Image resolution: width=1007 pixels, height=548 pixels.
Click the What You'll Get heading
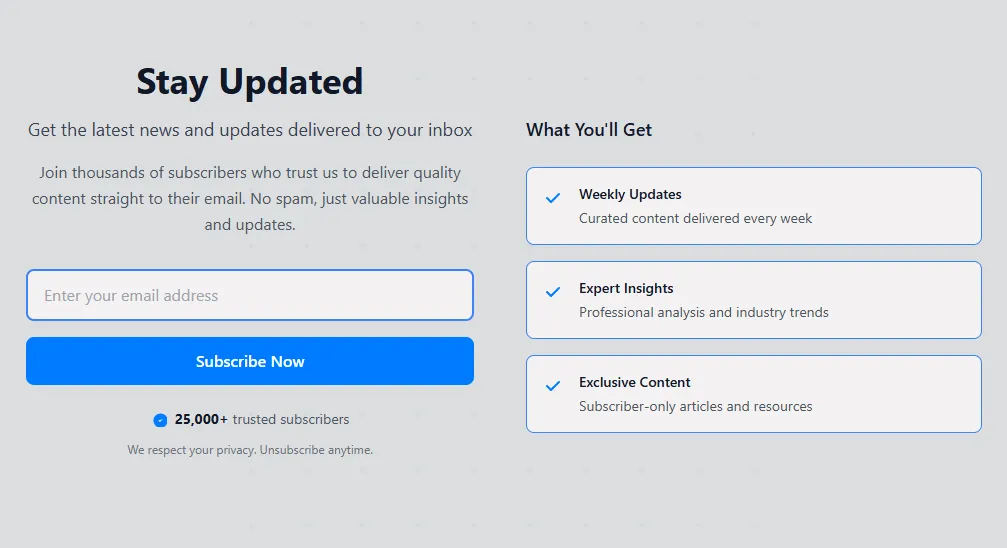click(589, 129)
